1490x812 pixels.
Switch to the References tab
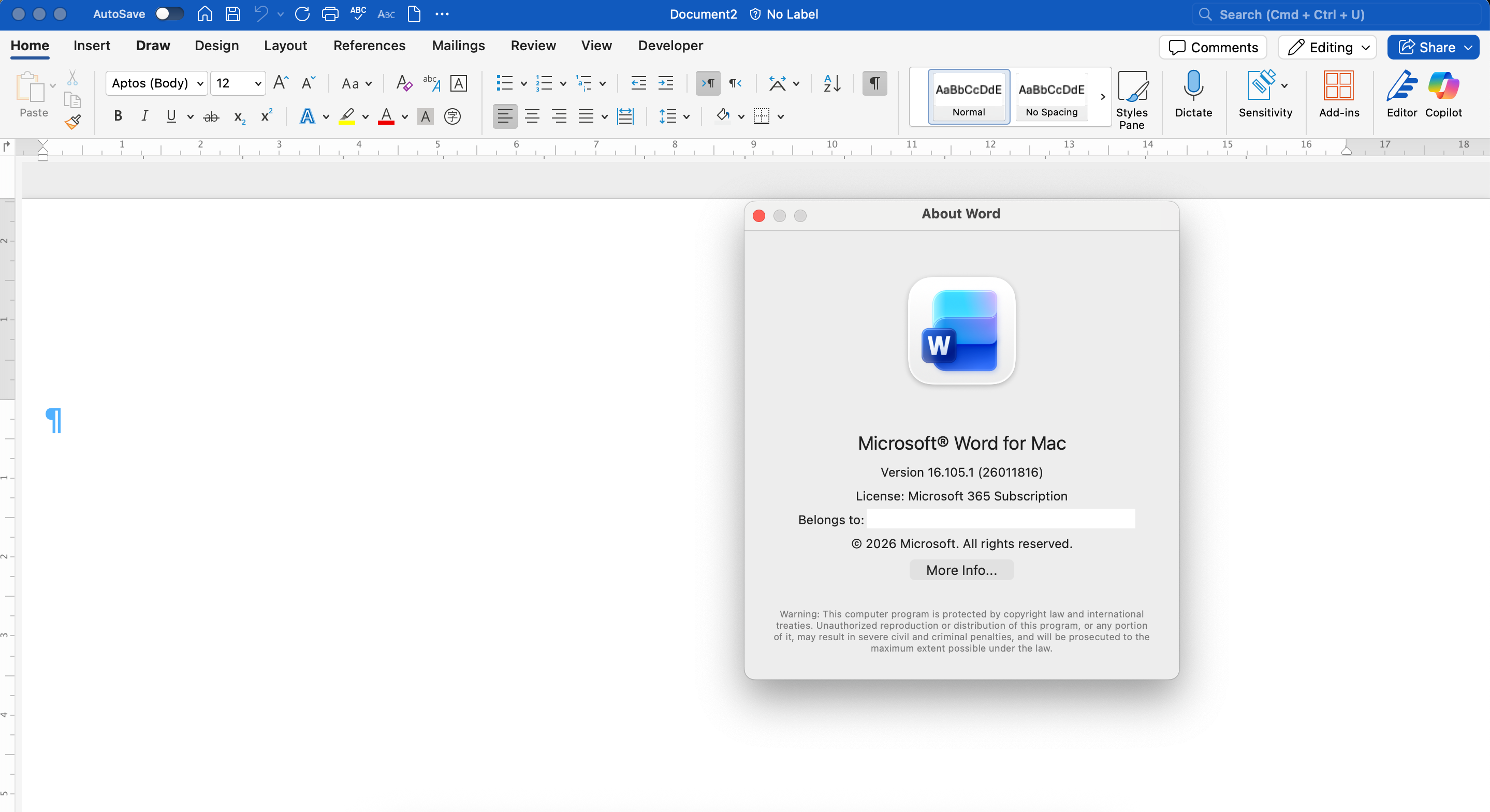(x=370, y=45)
